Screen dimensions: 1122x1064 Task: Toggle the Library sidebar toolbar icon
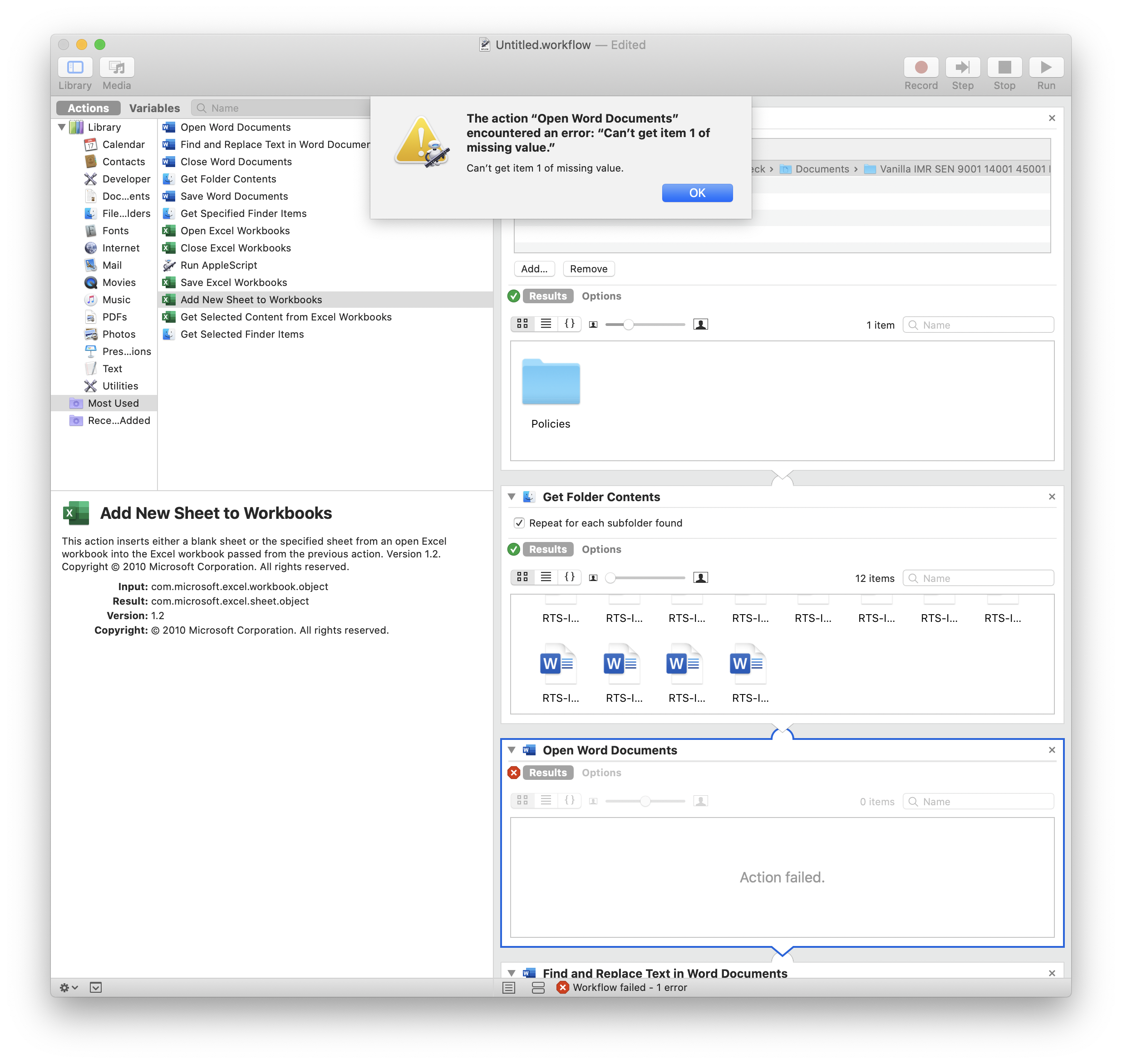[75, 68]
